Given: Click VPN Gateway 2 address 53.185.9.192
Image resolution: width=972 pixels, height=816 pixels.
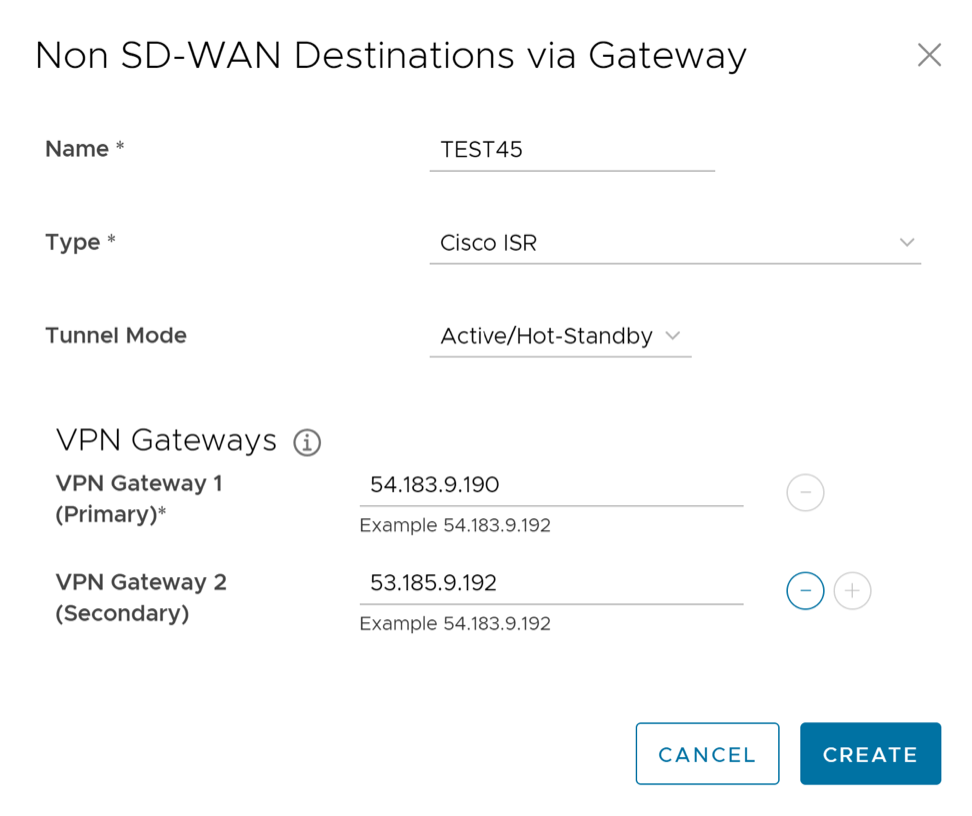Looking at the screenshot, I should (x=550, y=583).
